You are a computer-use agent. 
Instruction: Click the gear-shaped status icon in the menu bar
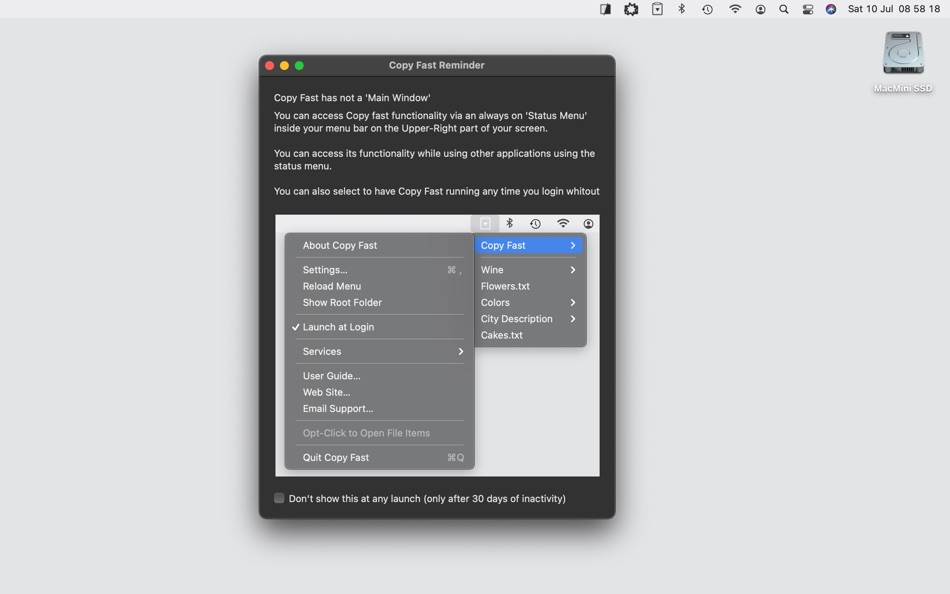pos(631,9)
